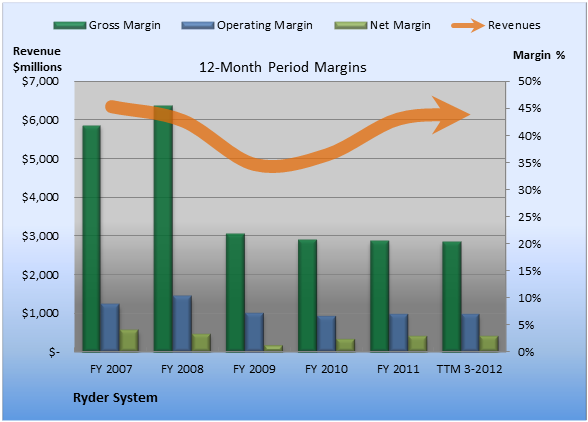Click the Margin % axis title
Screen dimensions: 588x422
pos(539,56)
